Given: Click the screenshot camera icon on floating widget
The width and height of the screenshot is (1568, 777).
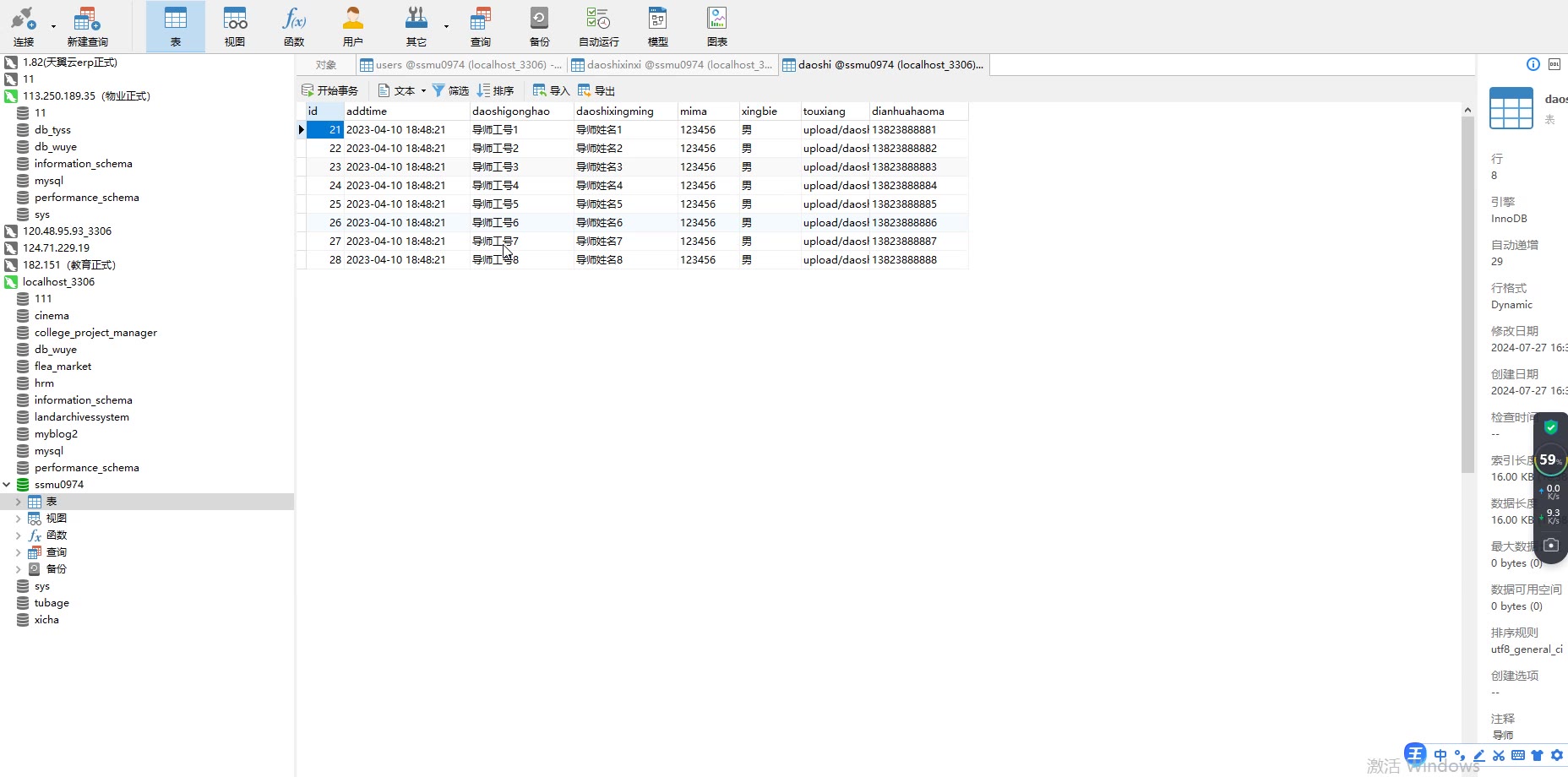Looking at the screenshot, I should click(1551, 545).
